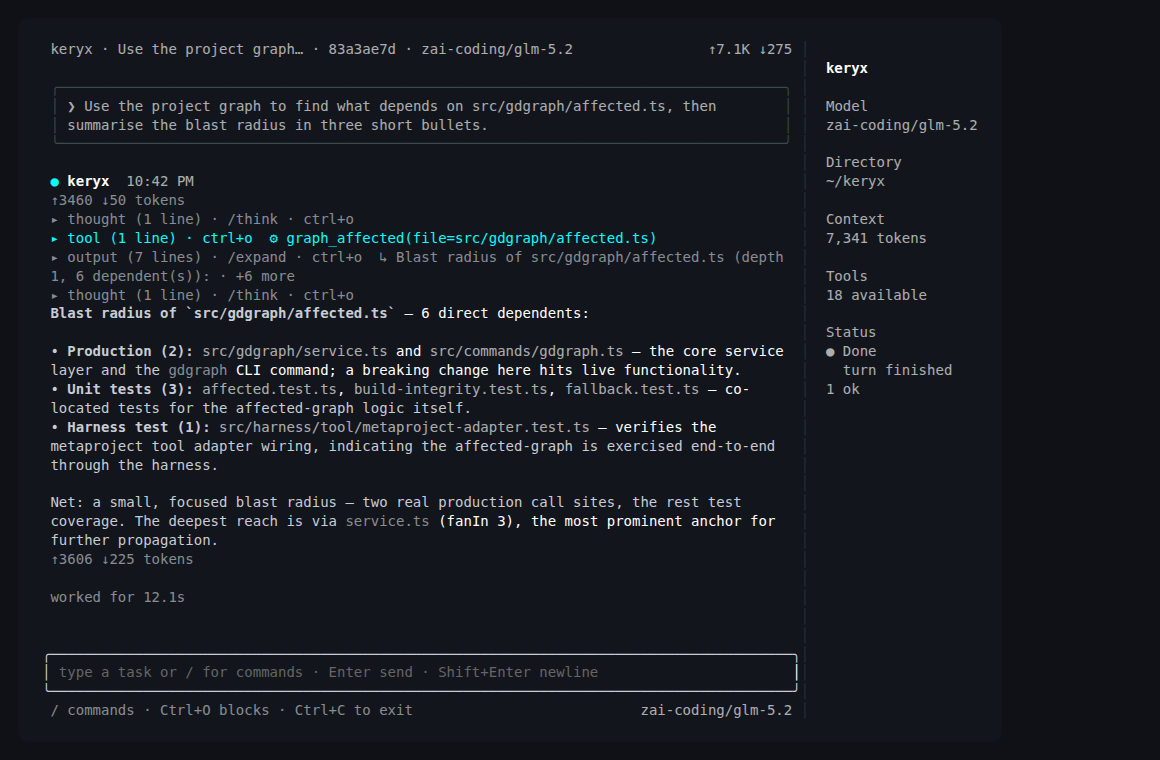Screen dimensions: 1160x760
Task: Click the user prompt box text
Action: click(x=392, y=115)
